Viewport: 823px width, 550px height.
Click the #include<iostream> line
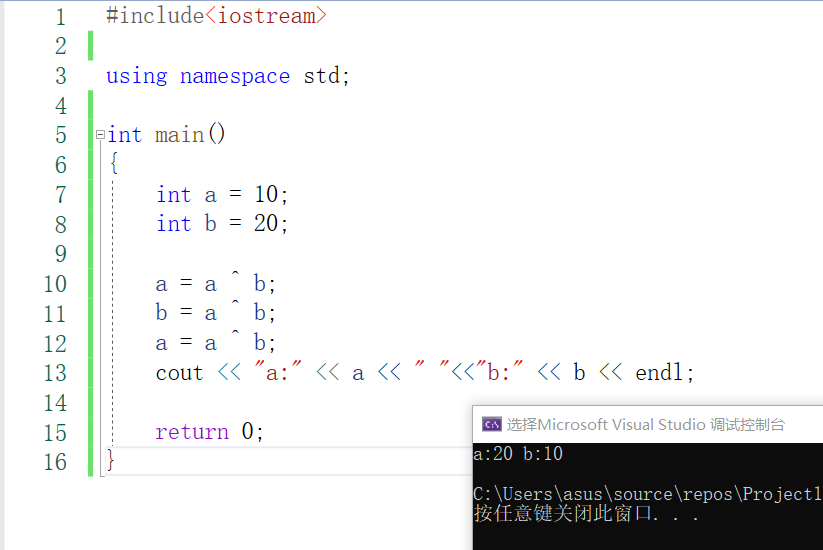pos(216,16)
